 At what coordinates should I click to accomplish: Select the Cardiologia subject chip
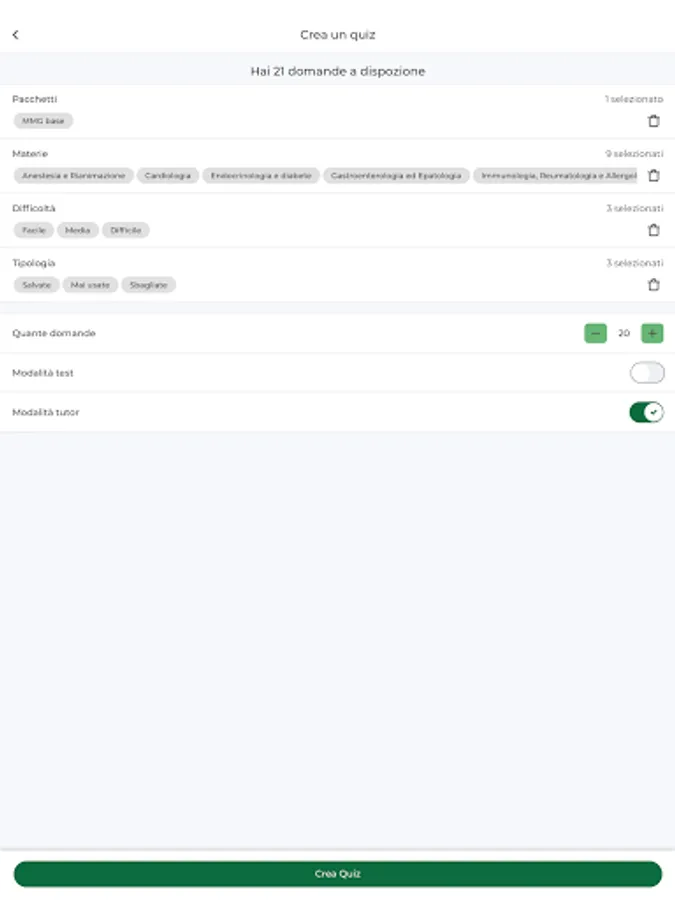(x=167, y=175)
